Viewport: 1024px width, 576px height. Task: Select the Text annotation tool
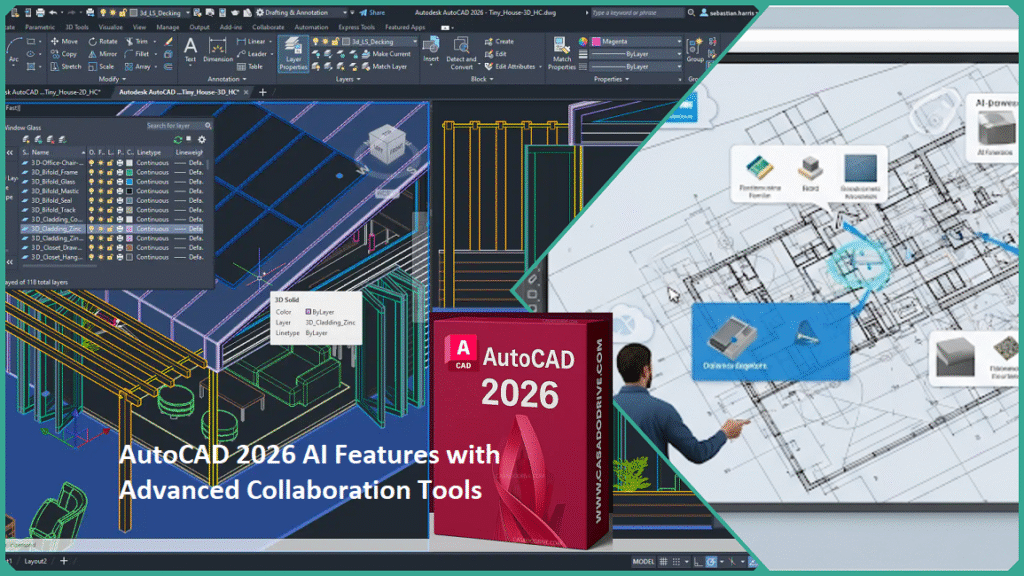tap(190, 50)
